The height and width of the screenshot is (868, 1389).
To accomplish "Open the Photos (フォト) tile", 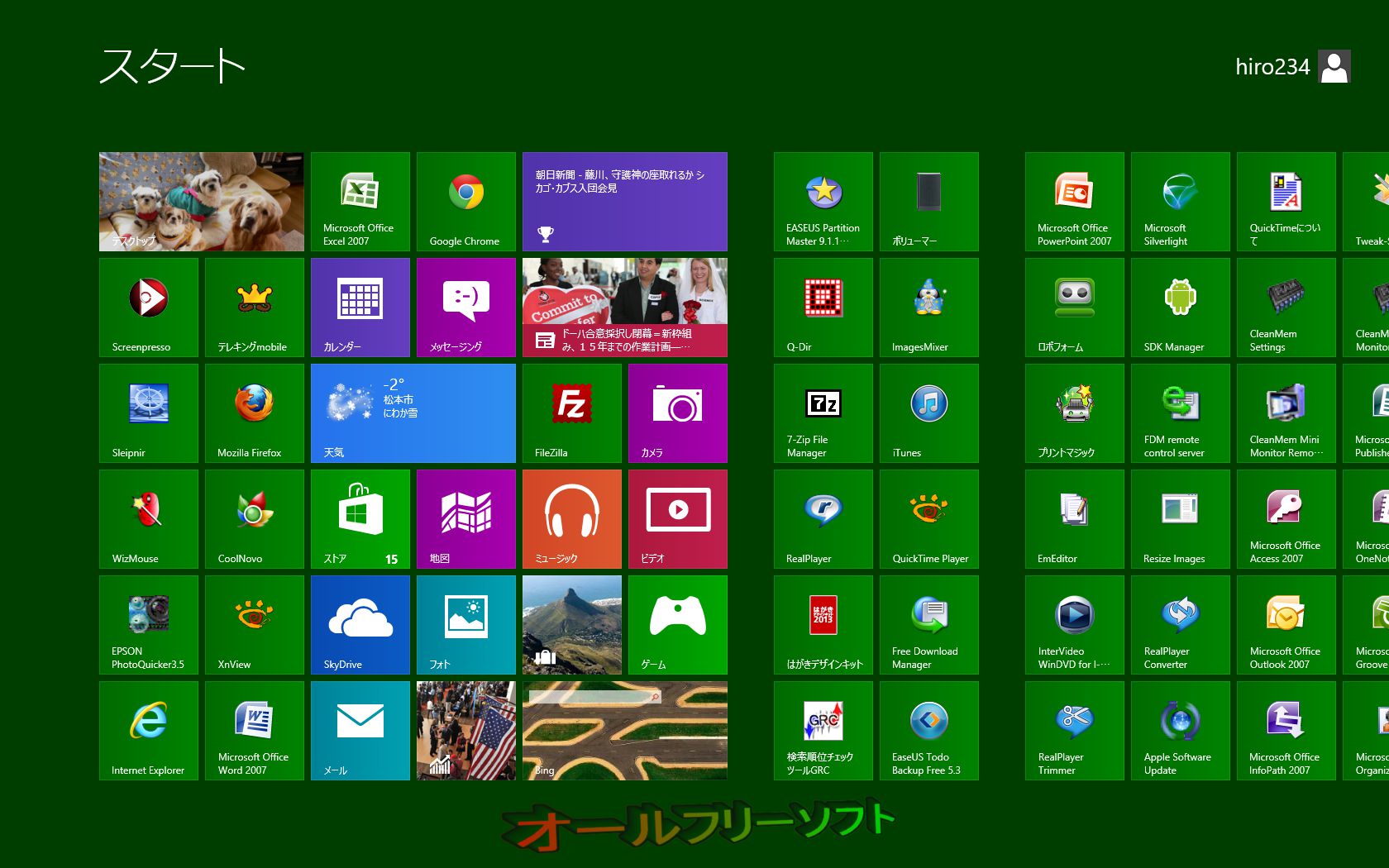I will coord(466,625).
